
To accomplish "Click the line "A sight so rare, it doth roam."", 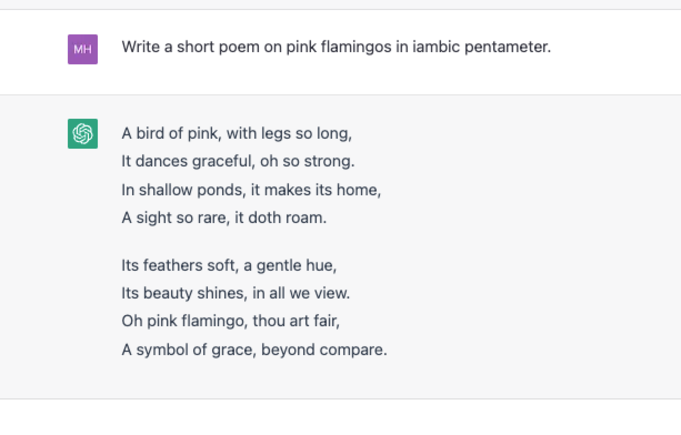I will 224,218.
